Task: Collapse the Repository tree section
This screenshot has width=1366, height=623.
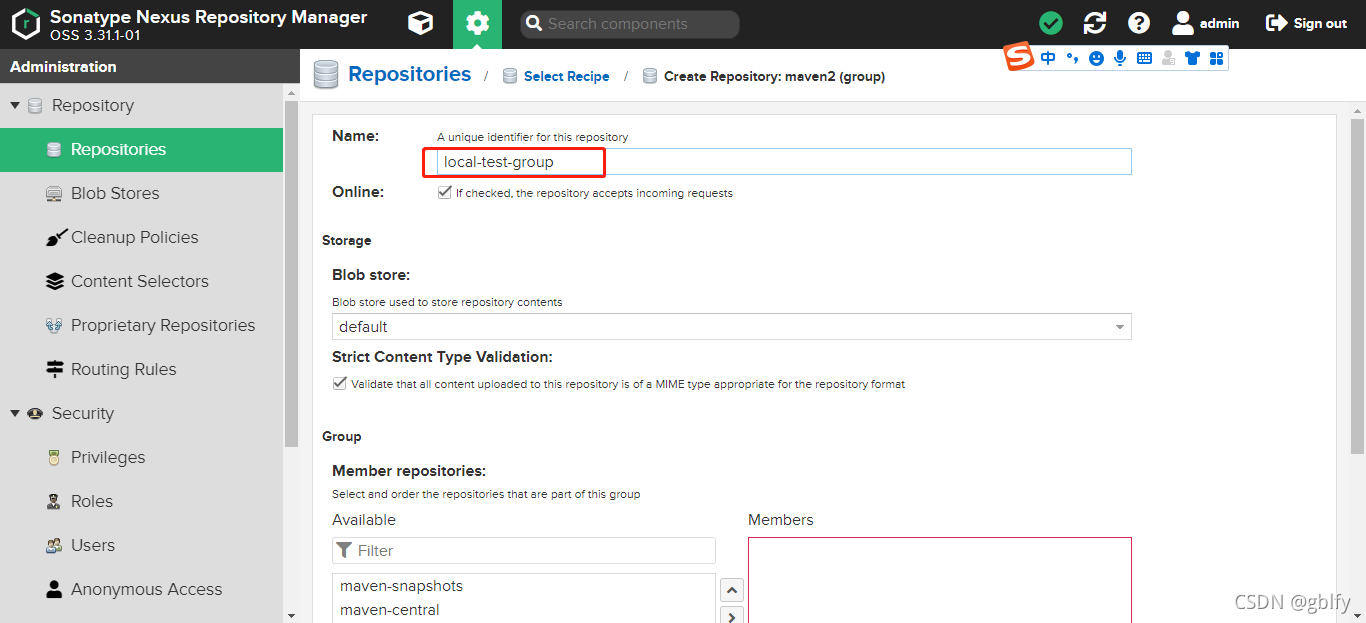Action: pos(15,105)
